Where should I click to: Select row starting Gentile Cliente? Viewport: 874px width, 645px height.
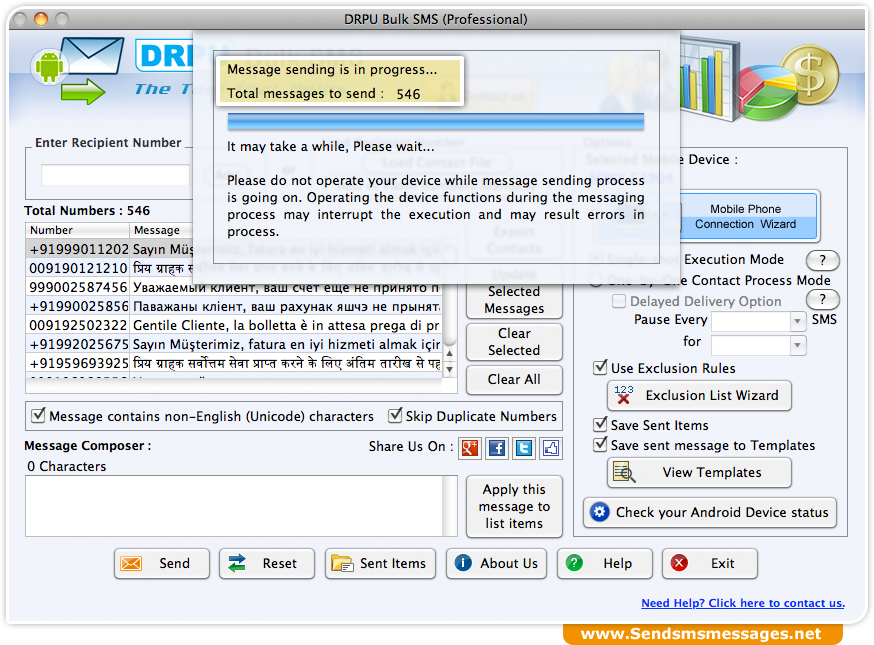[x=234, y=325]
